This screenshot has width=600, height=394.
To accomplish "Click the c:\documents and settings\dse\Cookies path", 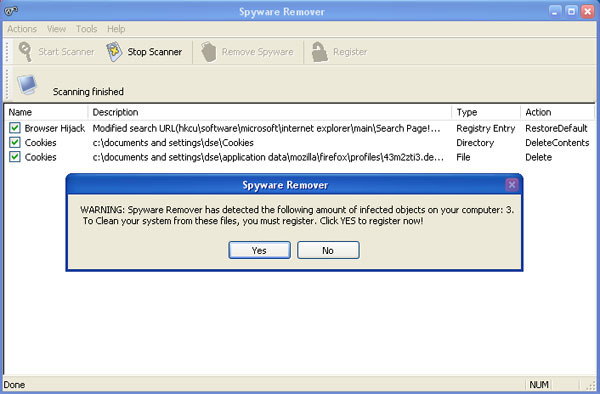I will point(173,143).
